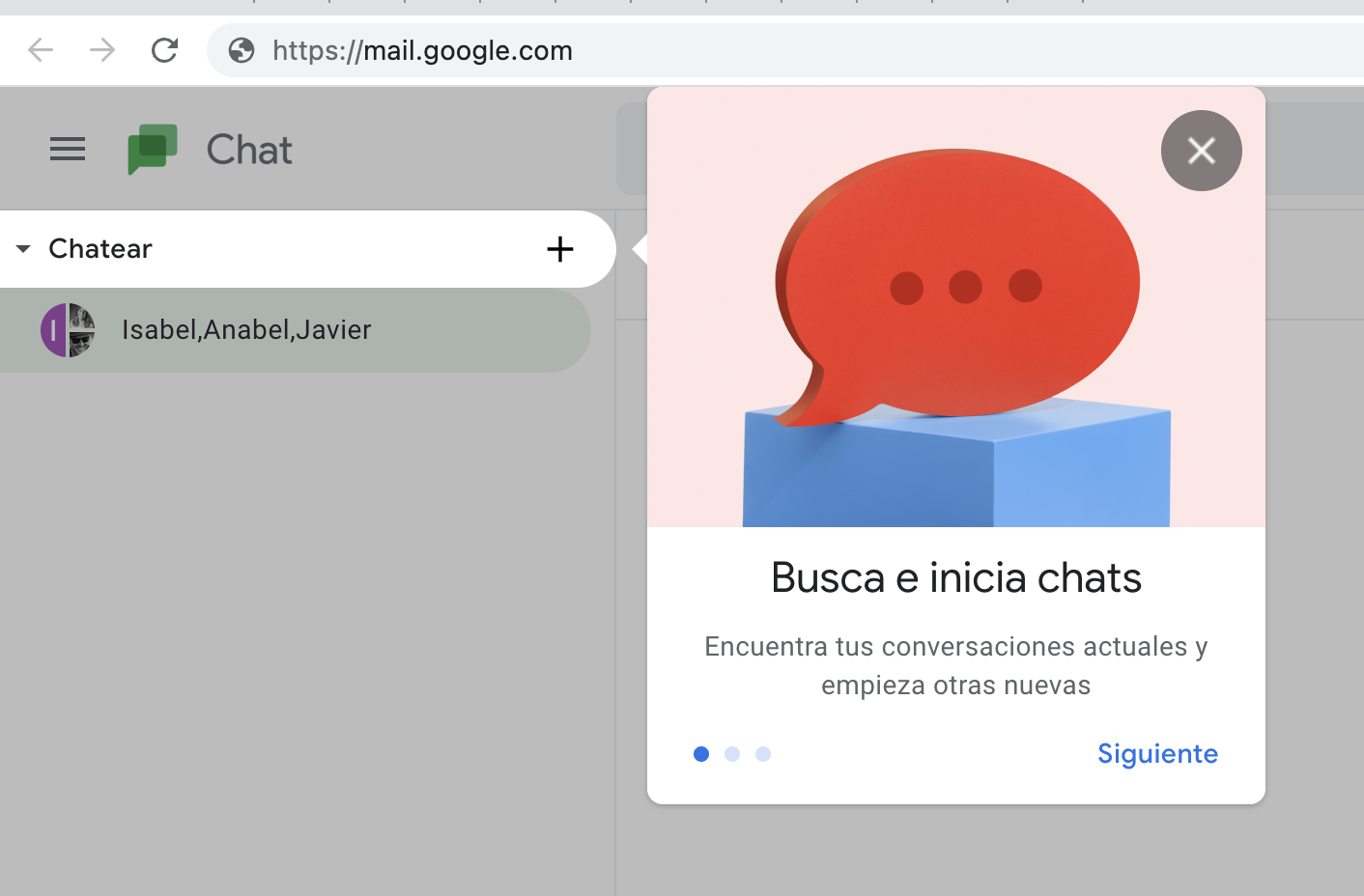Image resolution: width=1364 pixels, height=896 pixels.
Task: Click the Chat title text
Action: [249, 150]
